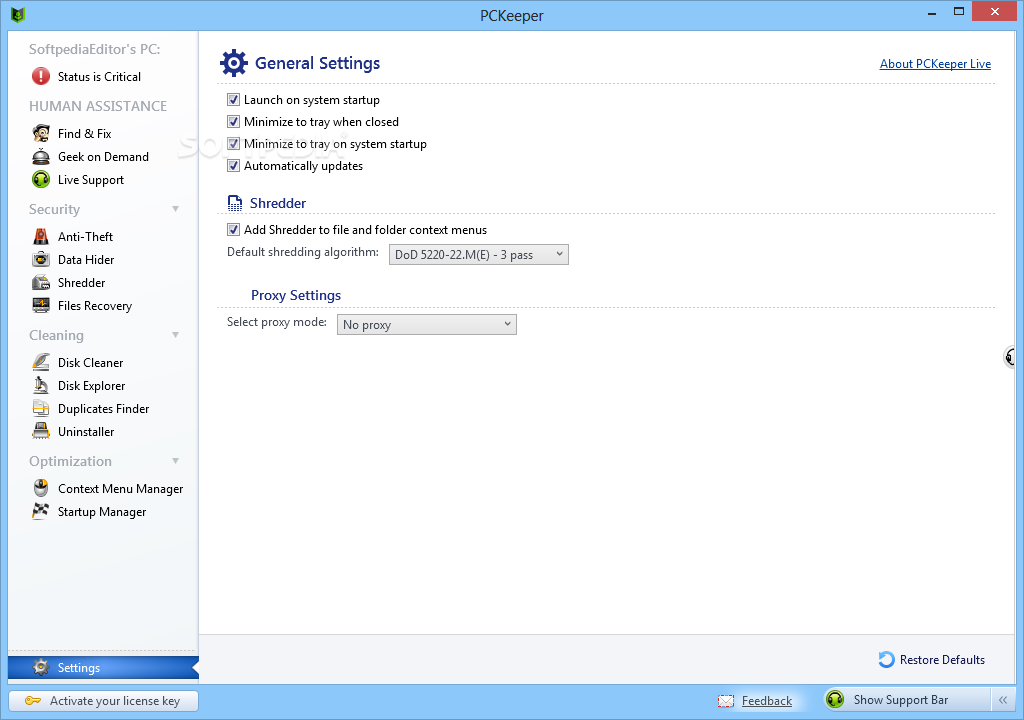This screenshot has width=1024, height=720.
Task: Click the Shredder section header icon
Action: pos(234,203)
